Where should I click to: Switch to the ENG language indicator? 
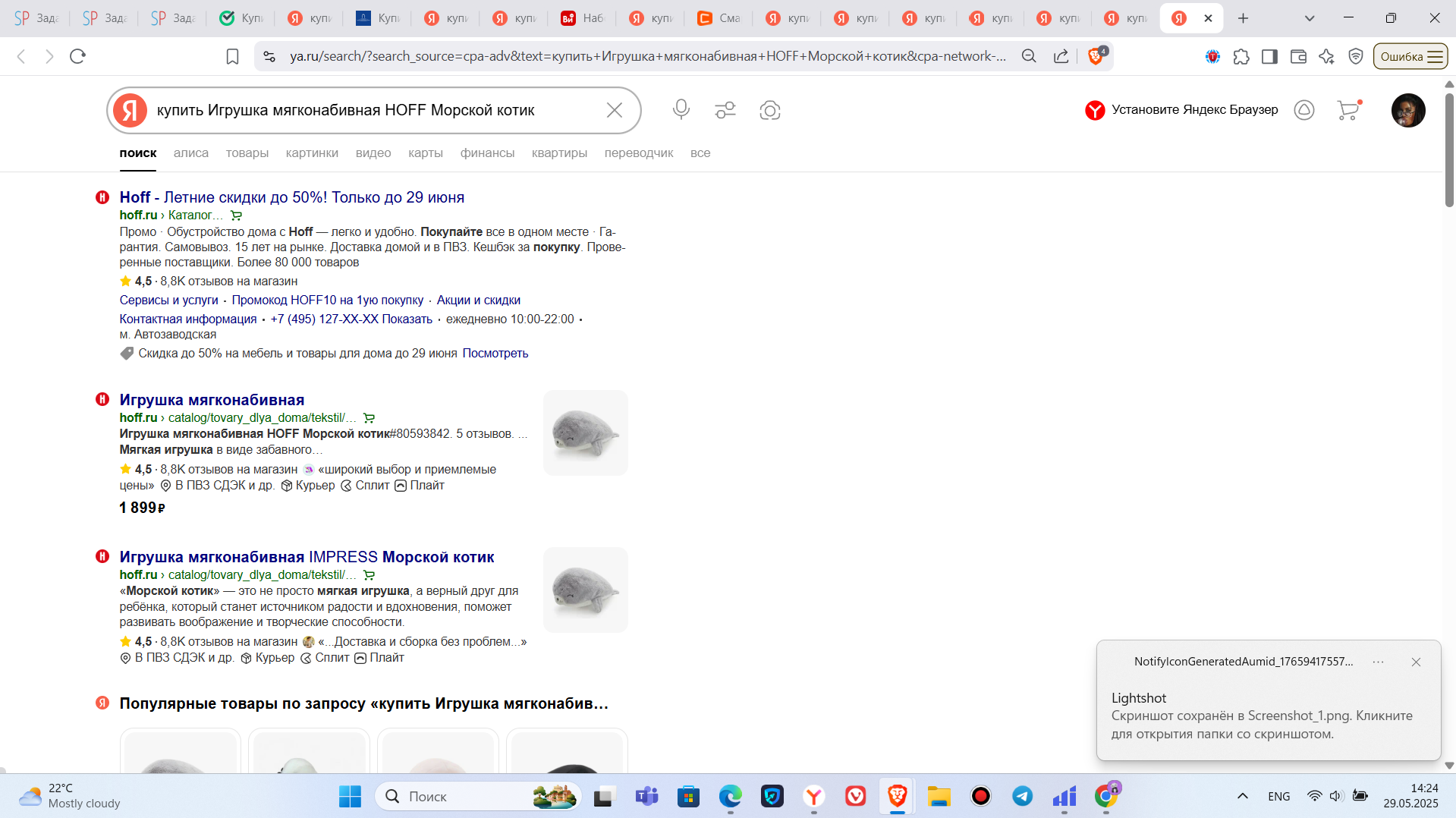(x=1278, y=796)
